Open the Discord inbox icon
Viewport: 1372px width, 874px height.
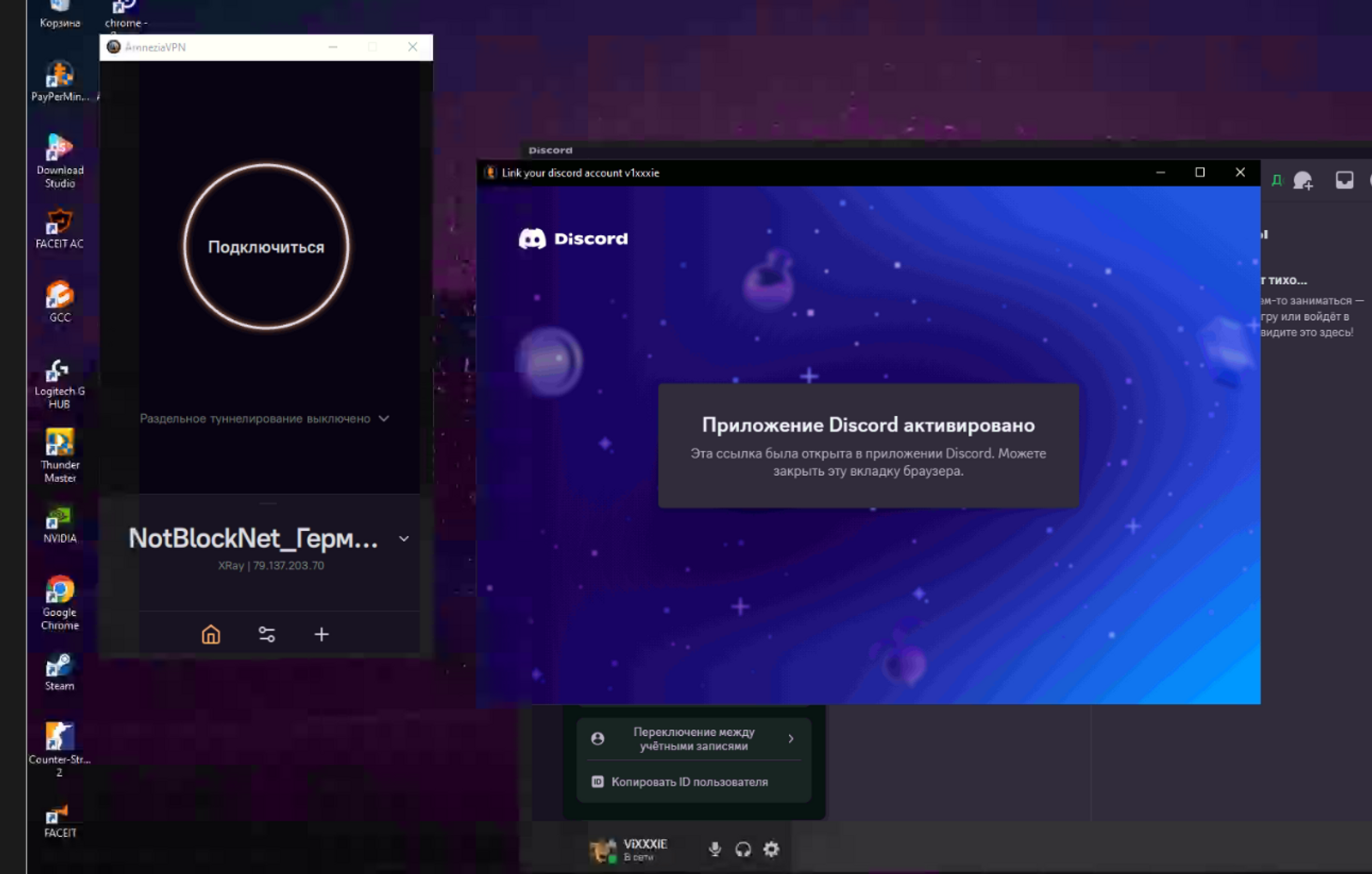pyautogui.click(x=1345, y=180)
